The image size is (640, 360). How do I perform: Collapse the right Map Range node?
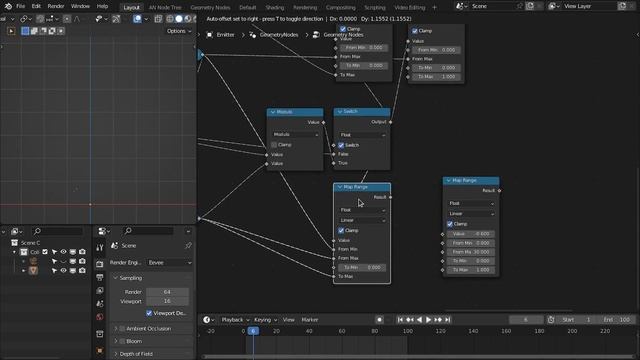click(449, 180)
